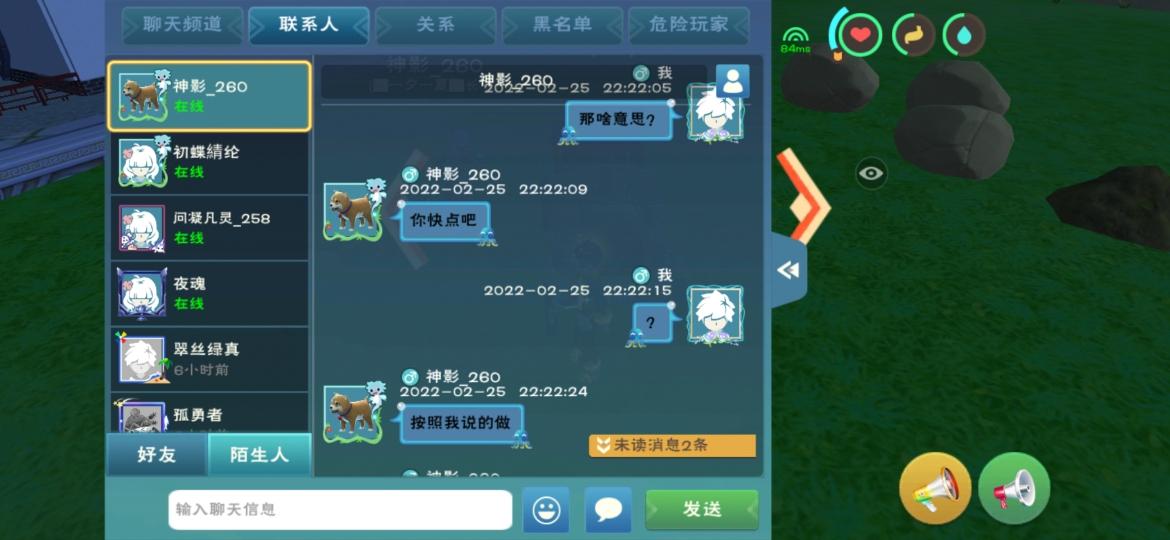Open the 聊天频道 tab
Screen dimensions: 1170x540
[x=182, y=25]
